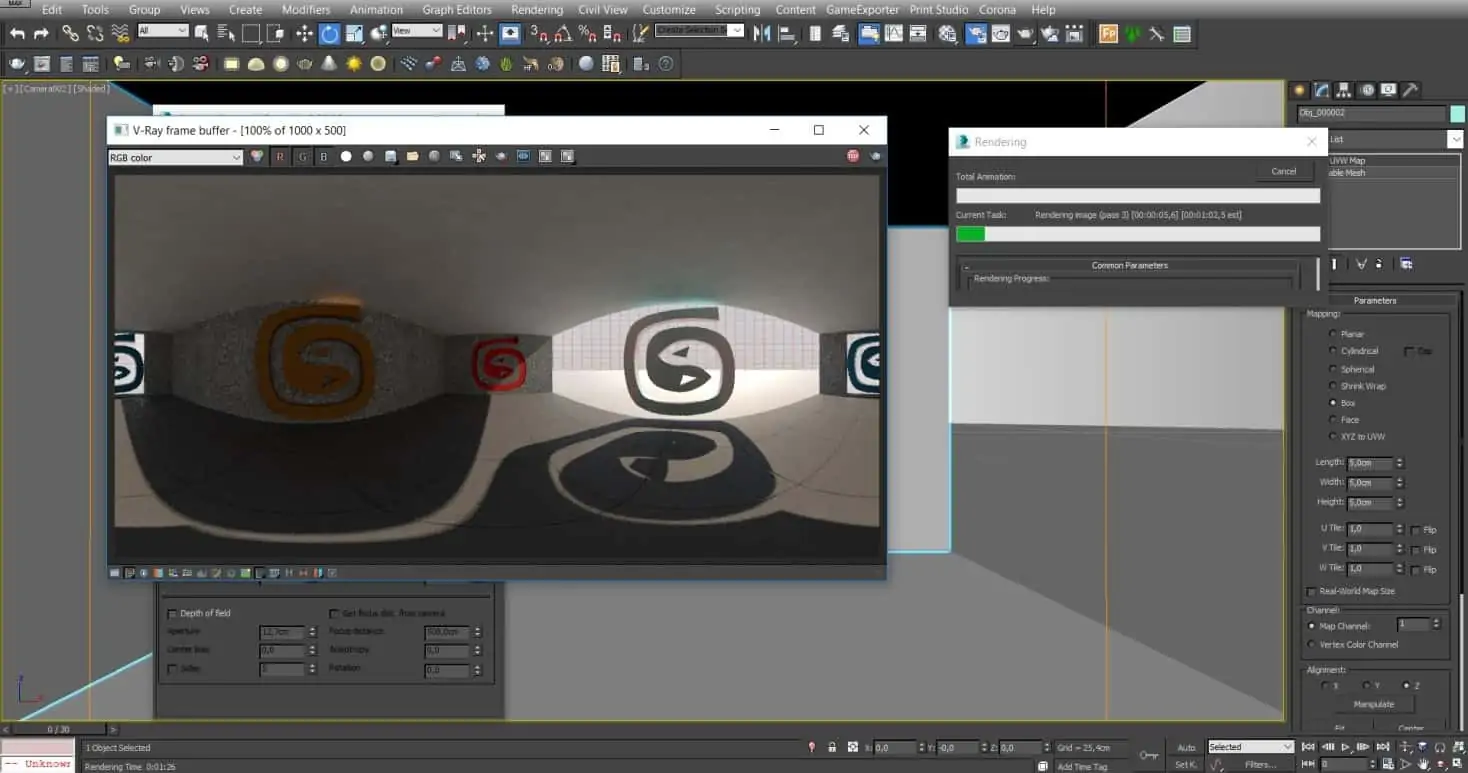
Task: Cancel the rendering in progress
Action: (1284, 171)
